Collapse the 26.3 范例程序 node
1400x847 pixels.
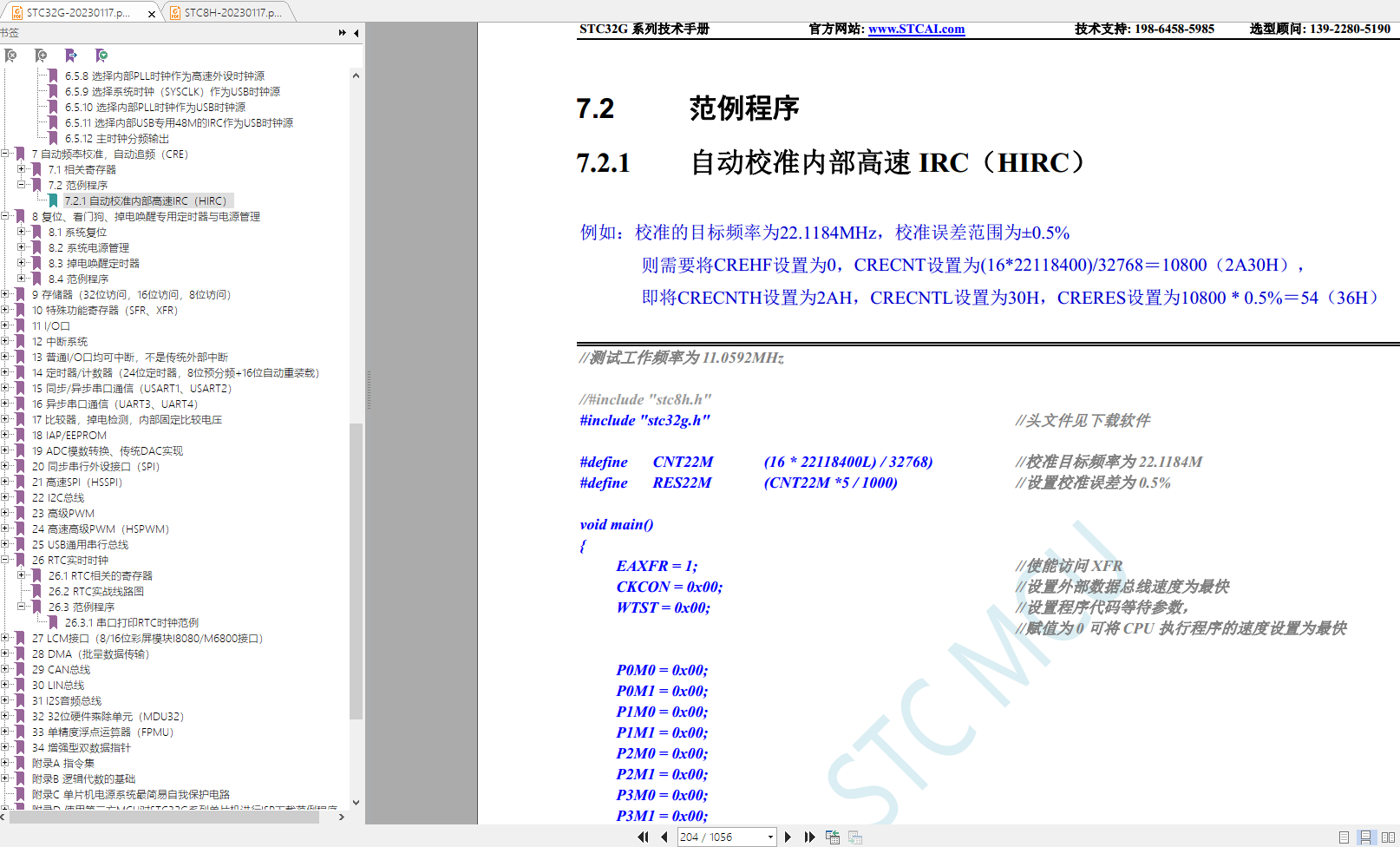[22, 607]
